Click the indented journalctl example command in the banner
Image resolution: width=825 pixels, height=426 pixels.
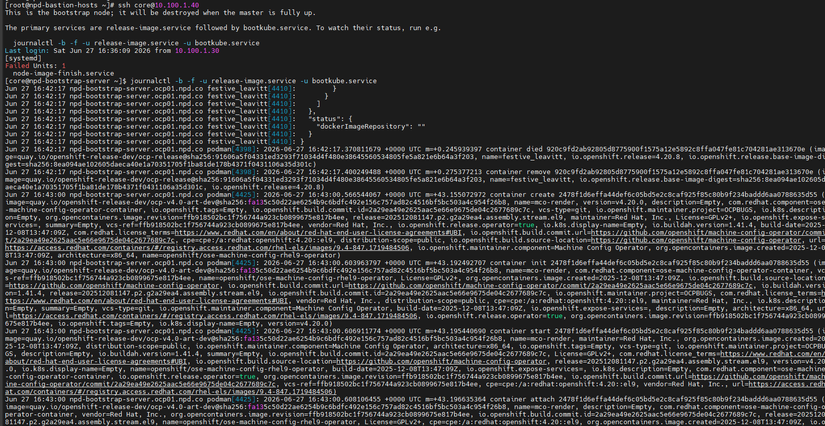136,43
